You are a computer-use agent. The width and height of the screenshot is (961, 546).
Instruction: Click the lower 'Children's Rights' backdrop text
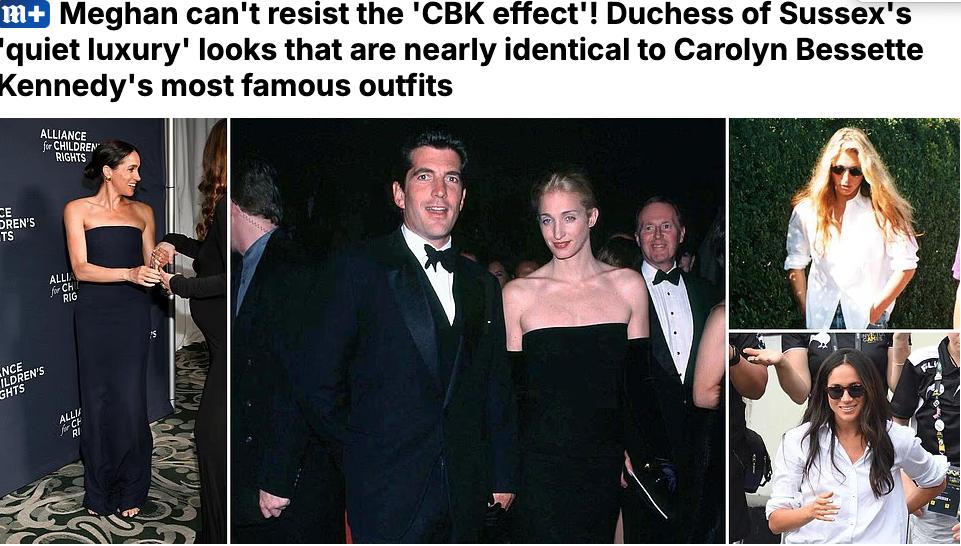22,380
